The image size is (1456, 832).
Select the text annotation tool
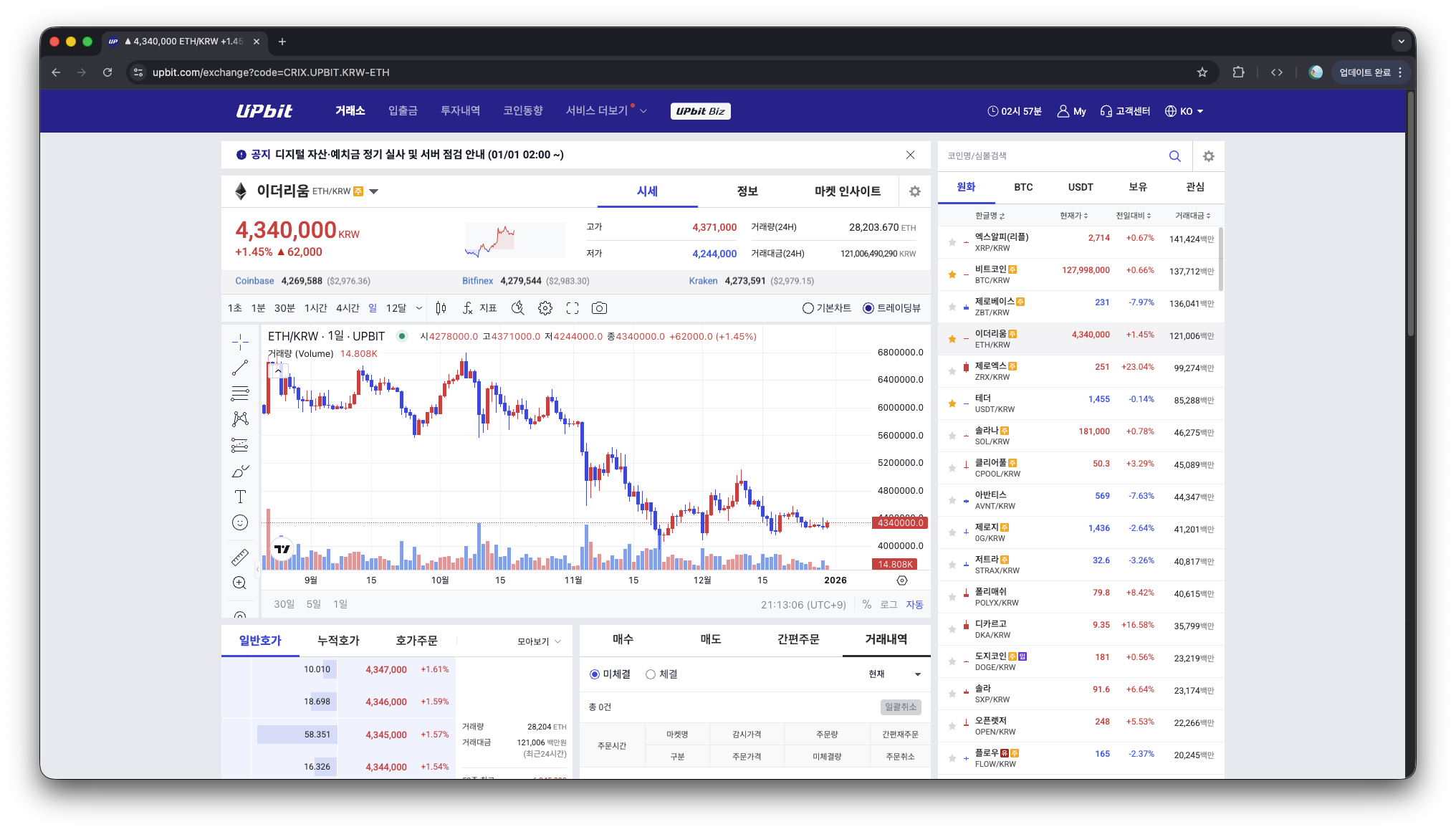pyautogui.click(x=240, y=497)
